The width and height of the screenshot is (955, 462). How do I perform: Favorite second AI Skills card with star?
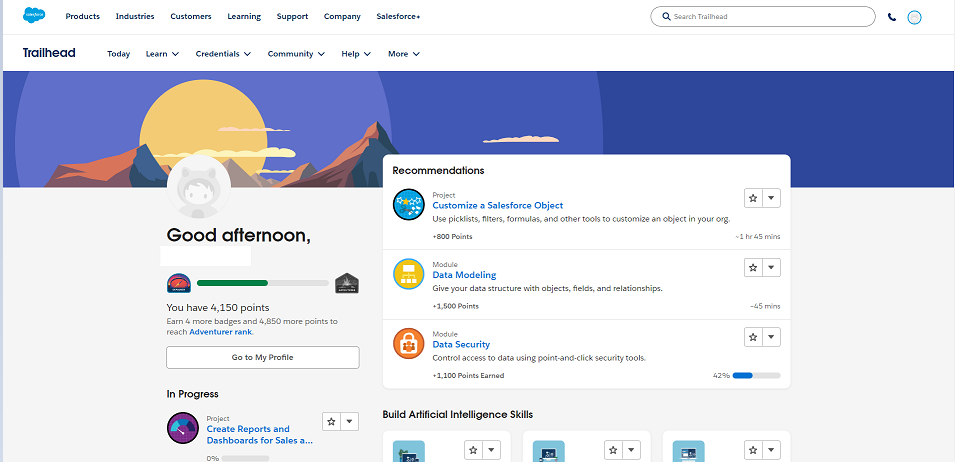[x=613, y=450]
